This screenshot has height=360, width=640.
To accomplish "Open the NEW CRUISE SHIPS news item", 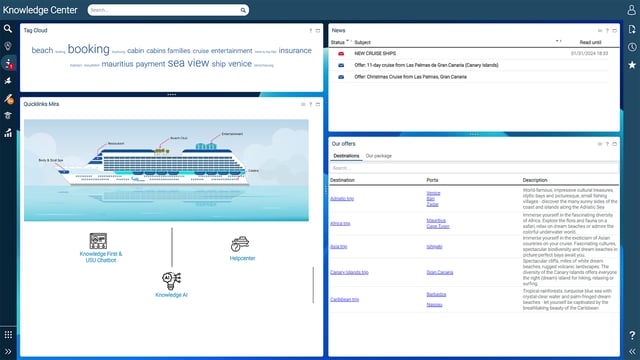I will point(375,53).
